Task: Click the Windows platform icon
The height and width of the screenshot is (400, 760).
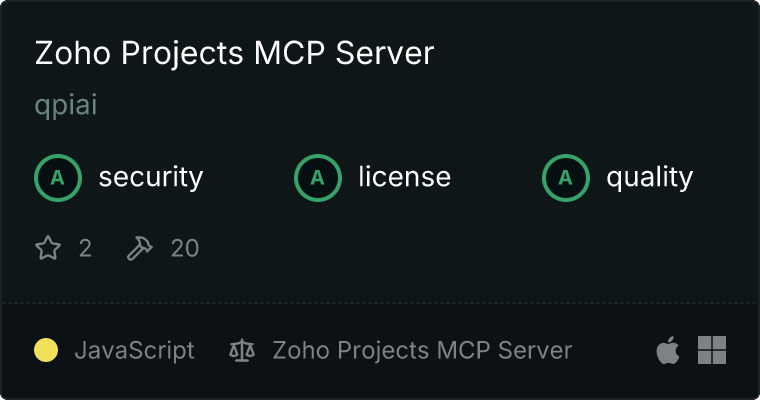Action: (712, 350)
